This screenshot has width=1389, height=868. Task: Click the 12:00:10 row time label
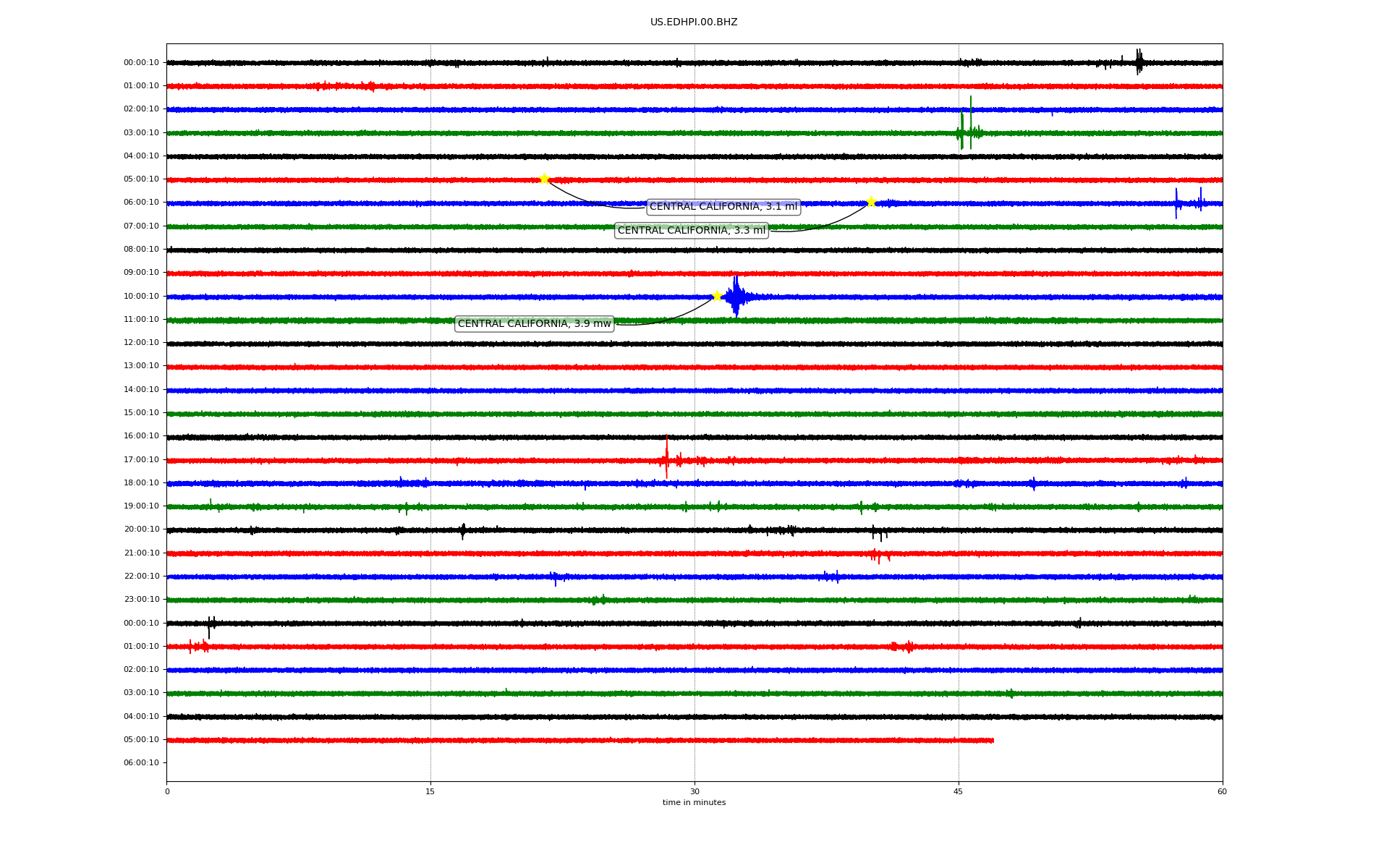141,343
